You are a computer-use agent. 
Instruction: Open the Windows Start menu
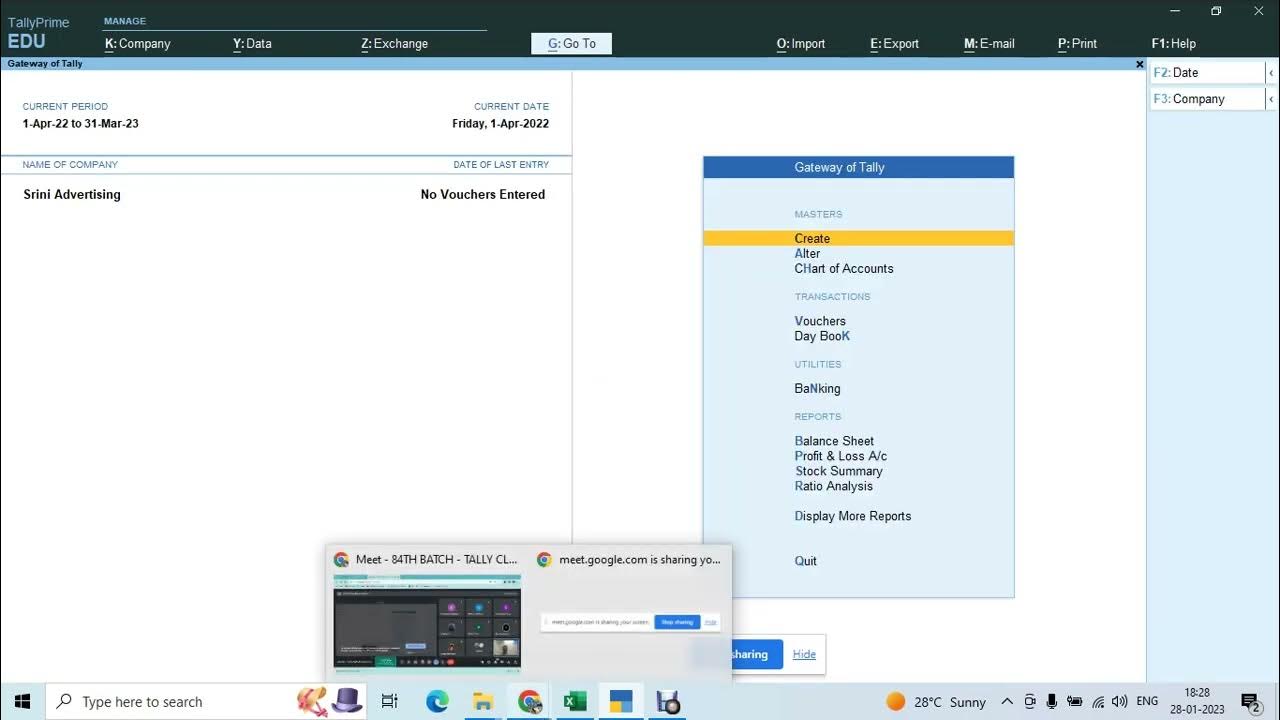22,702
